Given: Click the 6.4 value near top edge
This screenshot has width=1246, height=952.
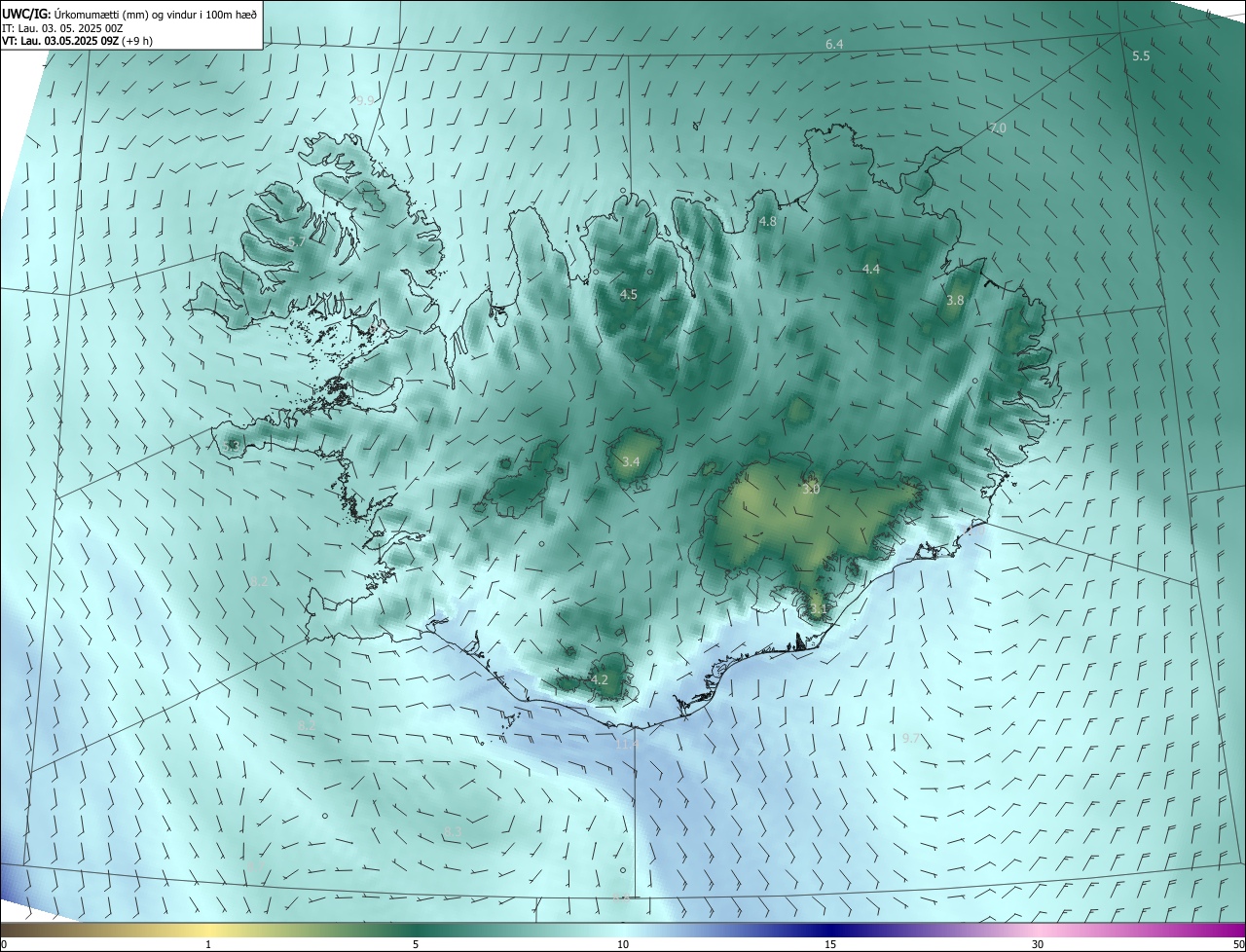Looking at the screenshot, I should 834,45.
